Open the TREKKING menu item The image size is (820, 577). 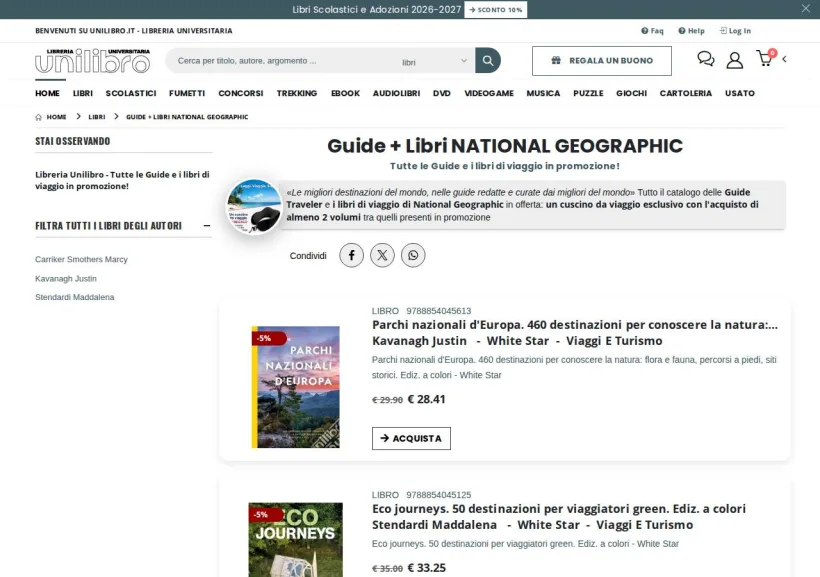(297, 93)
